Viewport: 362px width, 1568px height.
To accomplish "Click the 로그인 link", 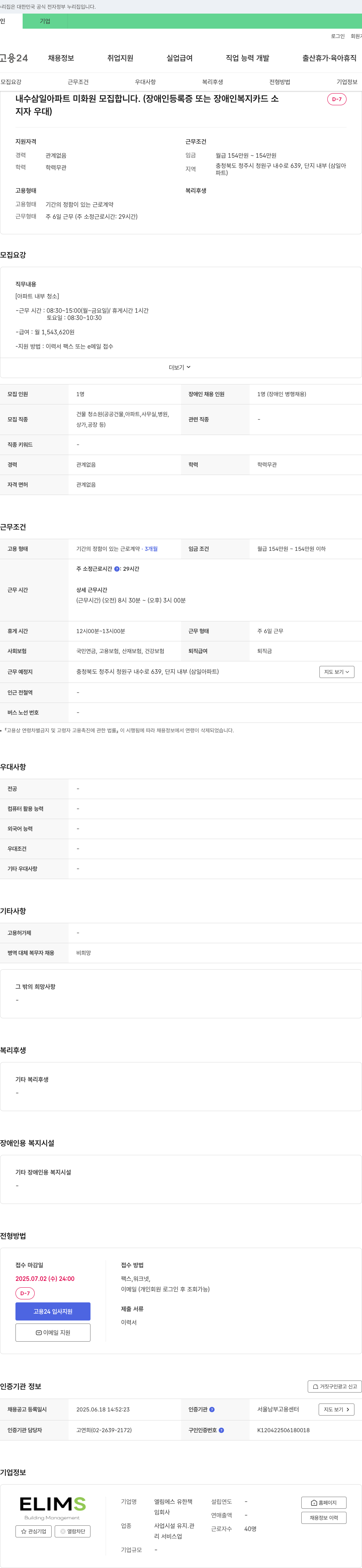I will coord(337,37).
